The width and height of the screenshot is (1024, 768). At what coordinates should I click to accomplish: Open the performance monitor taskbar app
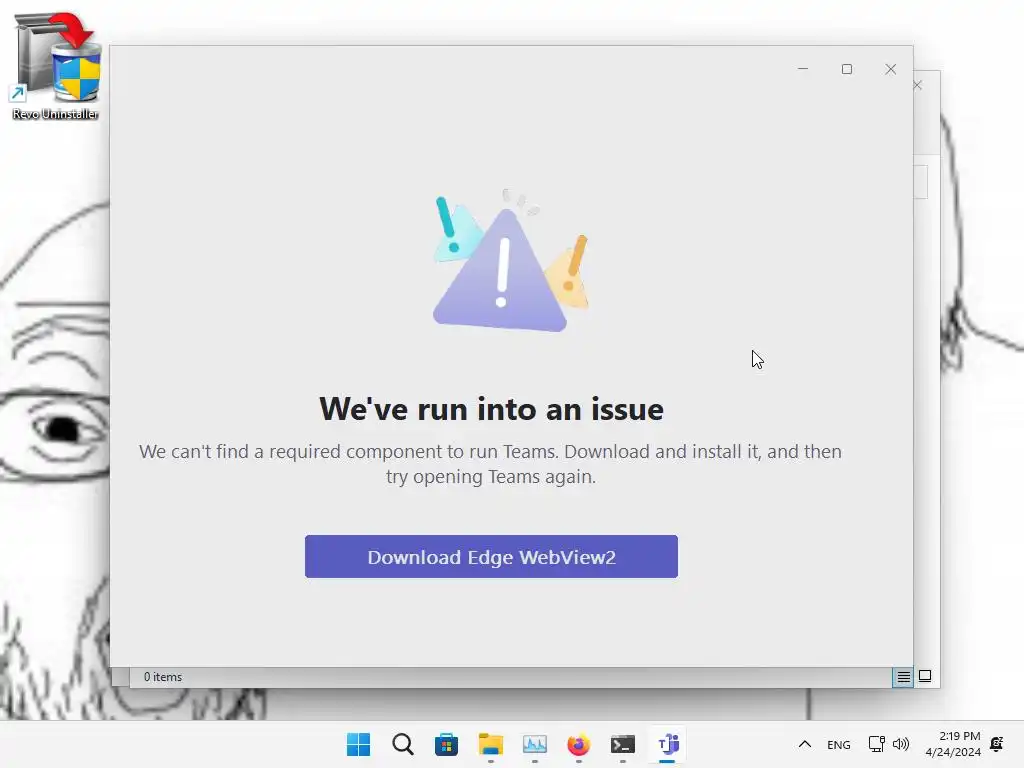click(x=535, y=744)
